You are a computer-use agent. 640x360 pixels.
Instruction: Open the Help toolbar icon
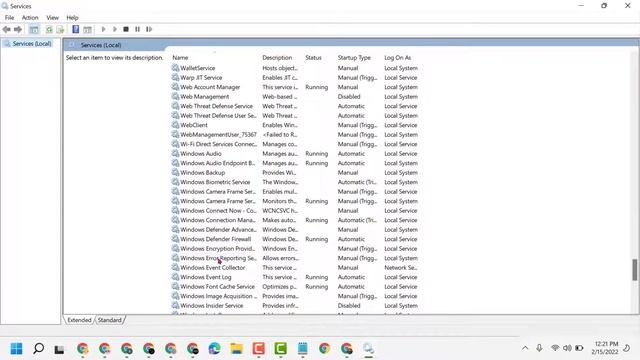point(76,29)
